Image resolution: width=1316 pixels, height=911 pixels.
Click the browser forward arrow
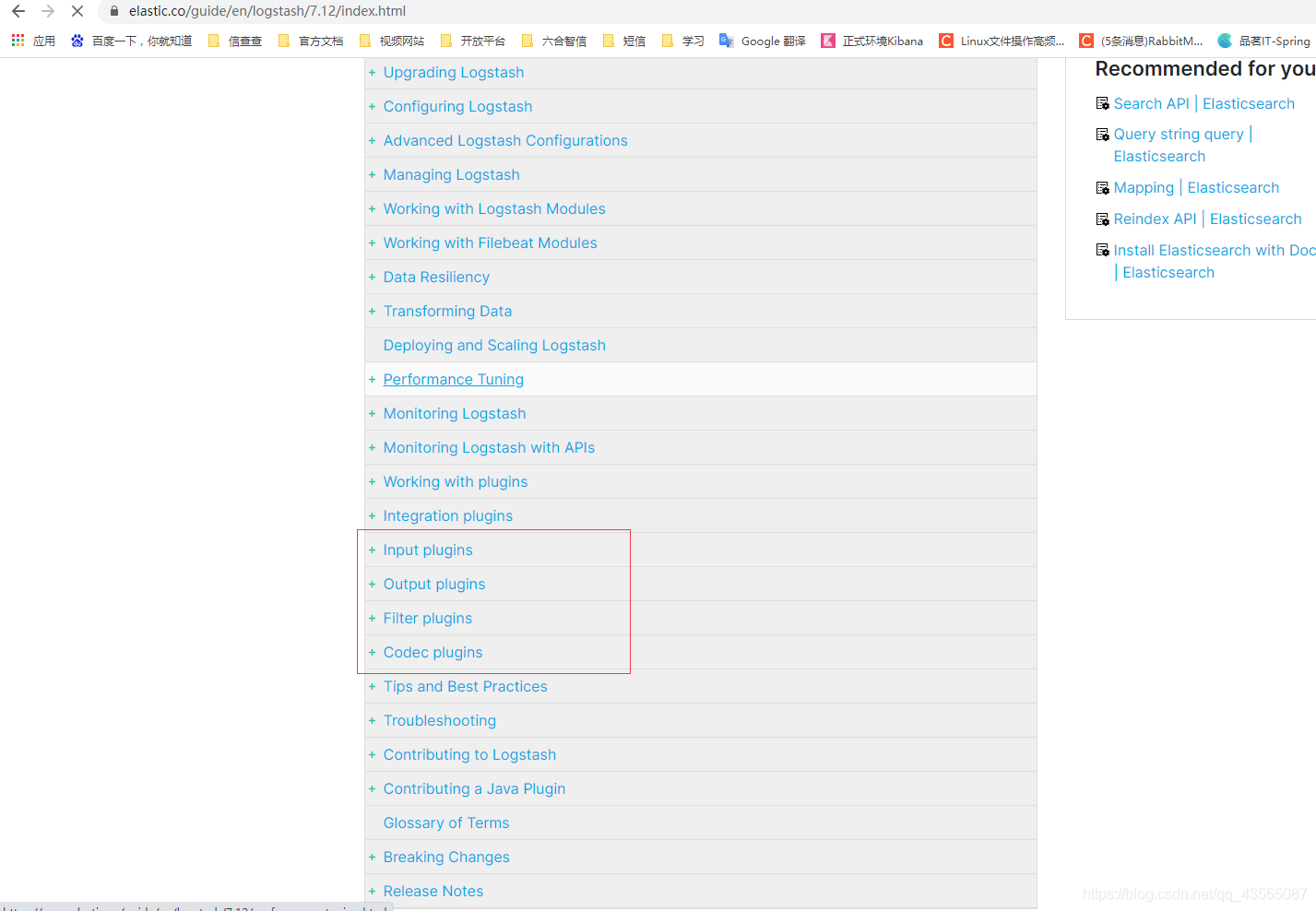click(48, 11)
